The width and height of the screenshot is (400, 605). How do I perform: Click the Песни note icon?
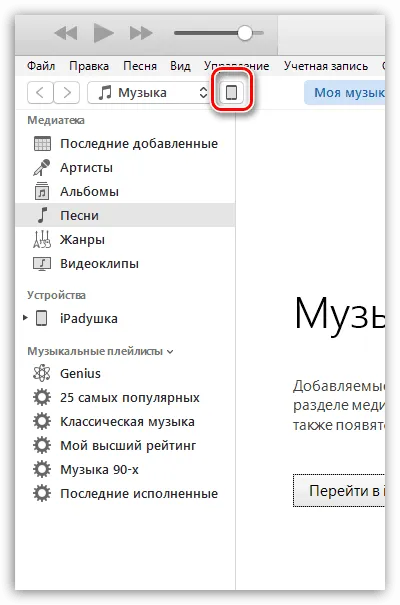pos(42,215)
